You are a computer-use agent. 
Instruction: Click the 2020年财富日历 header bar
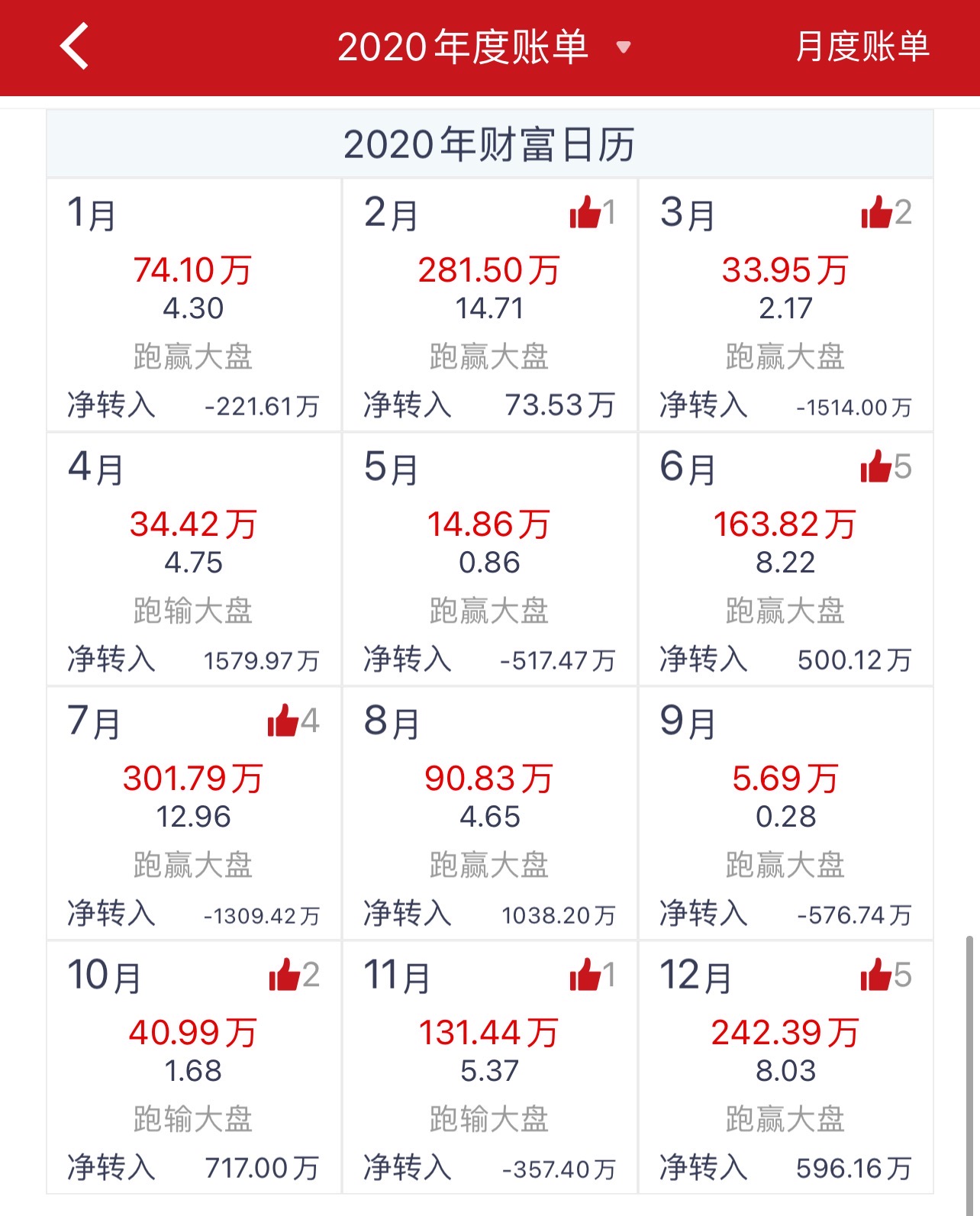point(489,144)
